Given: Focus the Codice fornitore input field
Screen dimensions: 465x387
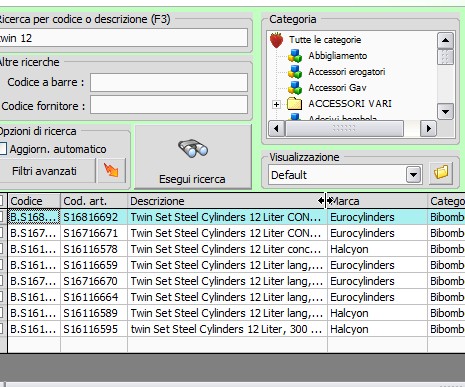Looking at the screenshot, I should pyautogui.click(x=169, y=105).
